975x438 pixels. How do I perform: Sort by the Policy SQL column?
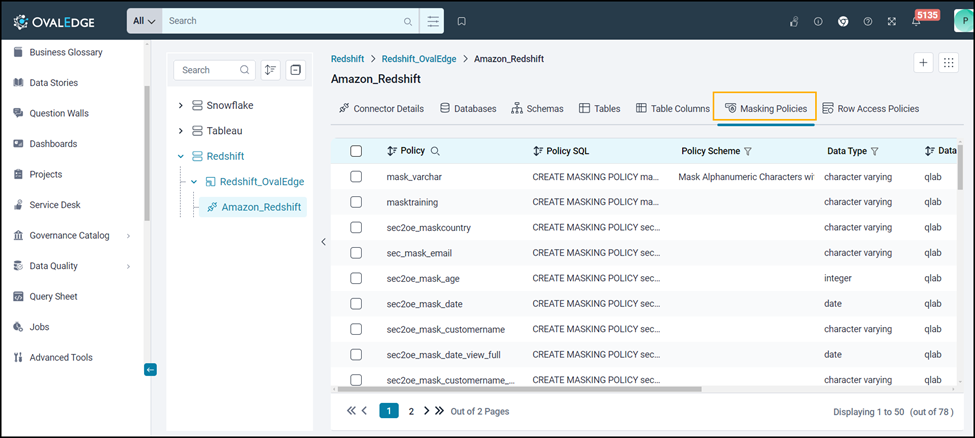538,151
